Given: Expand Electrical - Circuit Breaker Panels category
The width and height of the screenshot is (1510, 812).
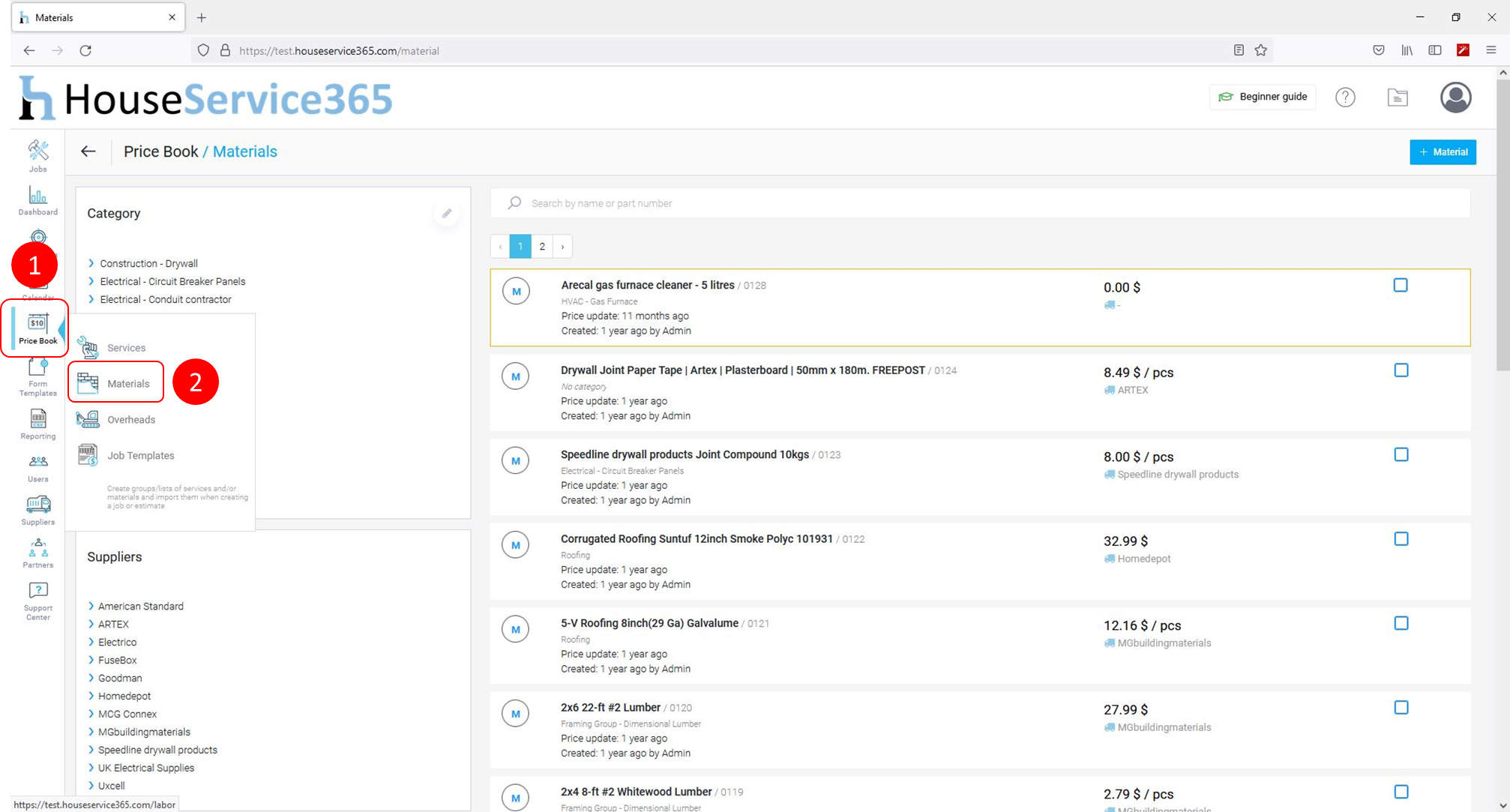Looking at the screenshot, I should point(91,281).
